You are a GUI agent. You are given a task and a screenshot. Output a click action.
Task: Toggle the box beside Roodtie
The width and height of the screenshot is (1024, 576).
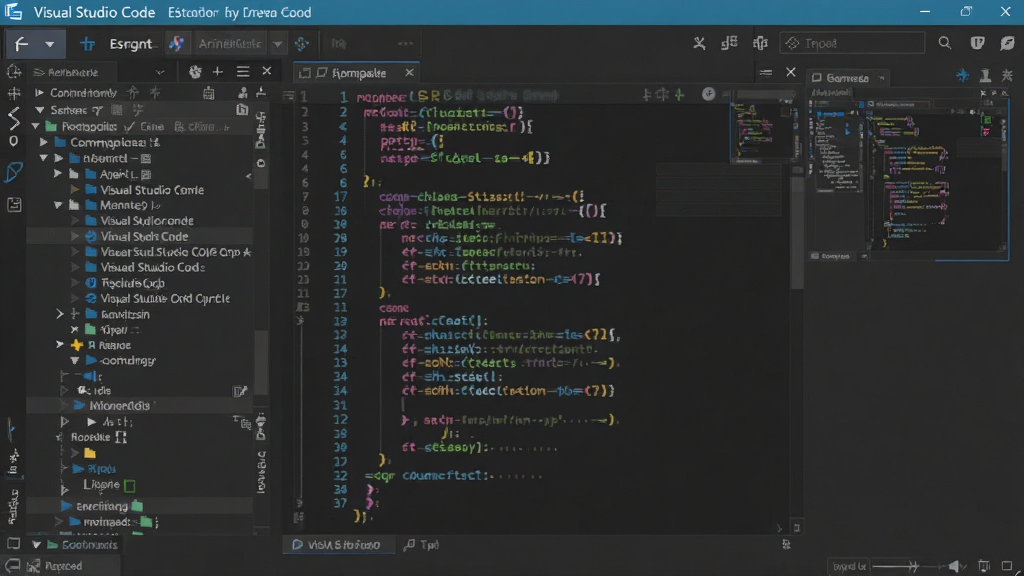click(x=120, y=437)
